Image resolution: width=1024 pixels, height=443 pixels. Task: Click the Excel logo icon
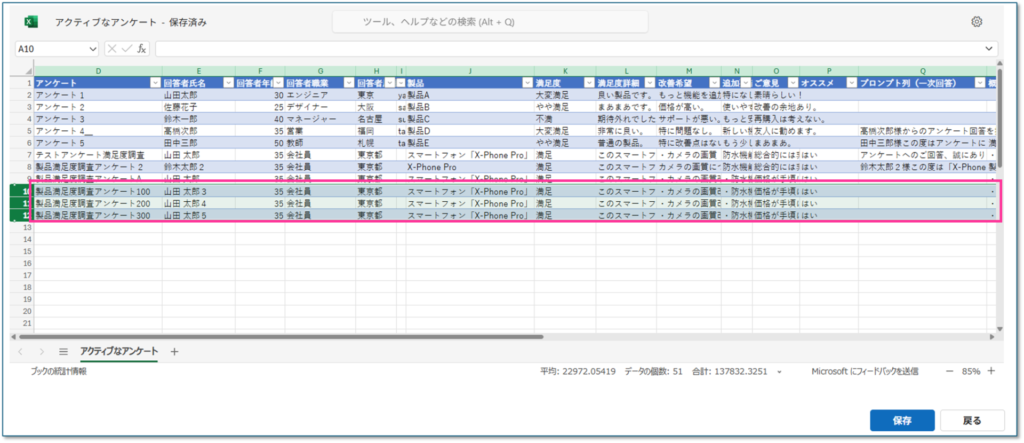[x=31, y=22]
